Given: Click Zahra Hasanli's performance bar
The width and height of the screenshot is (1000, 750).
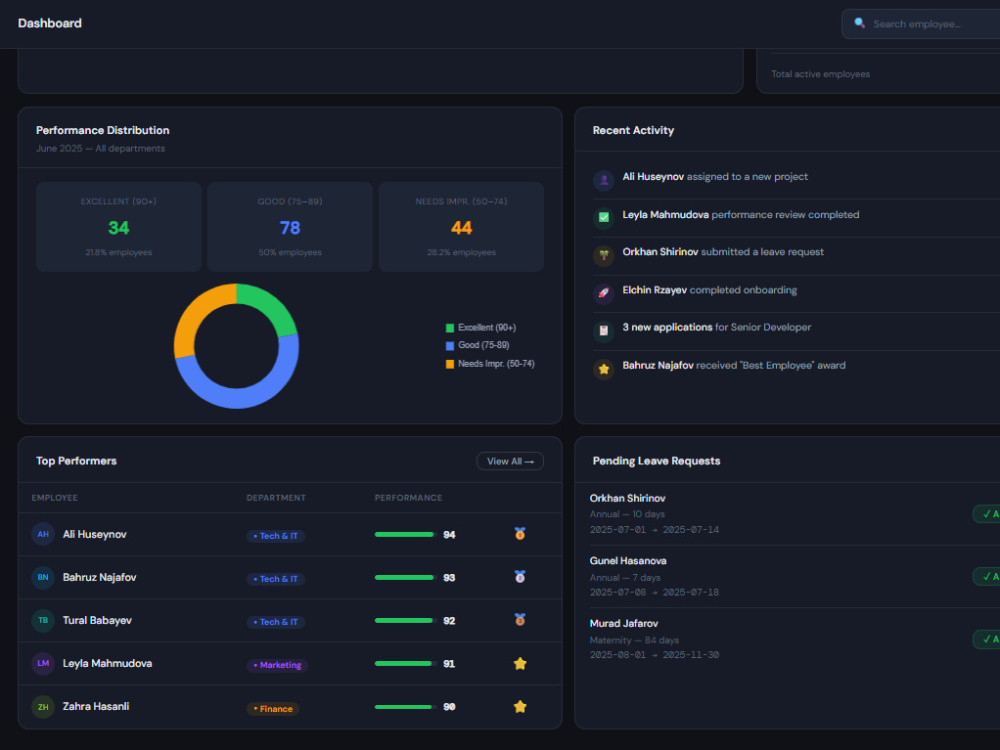Looking at the screenshot, I should tap(406, 707).
